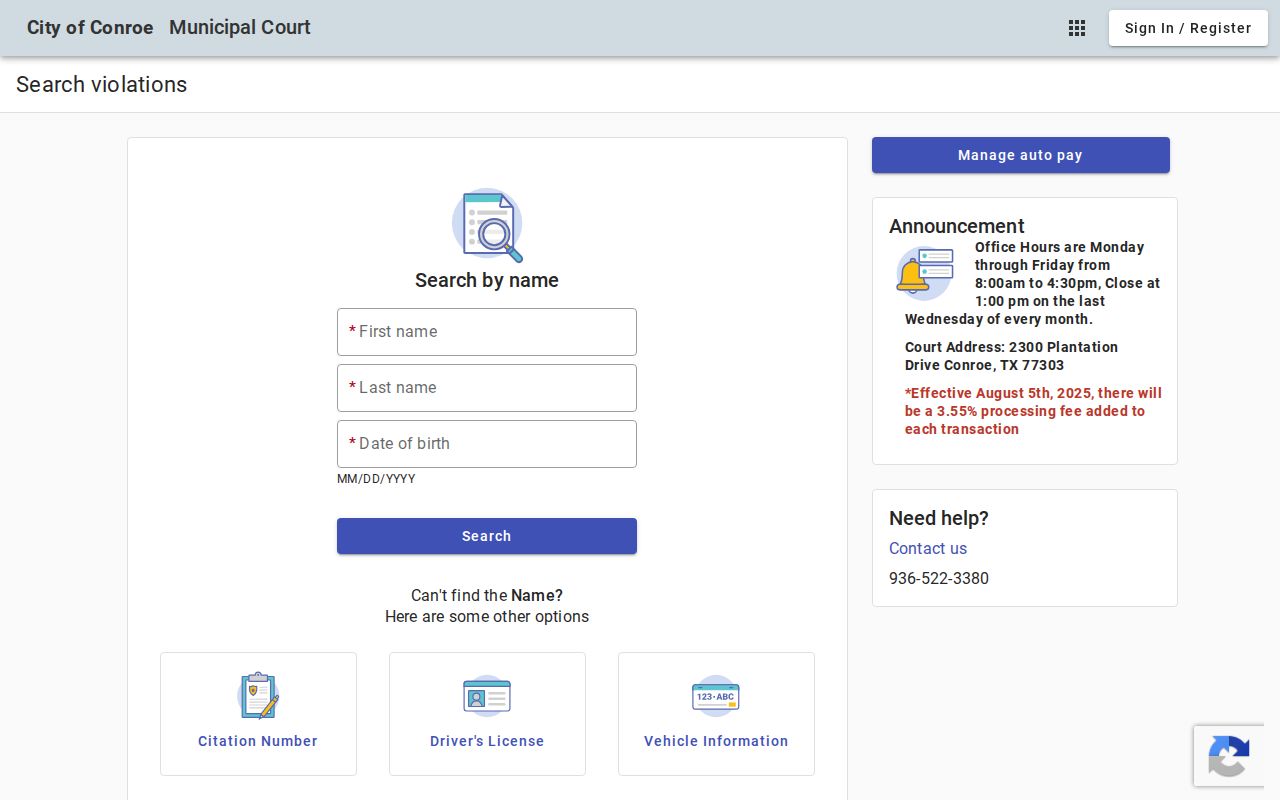Click the announcement bell icon
This screenshot has width=1280, height=800.
click(925, 273)
